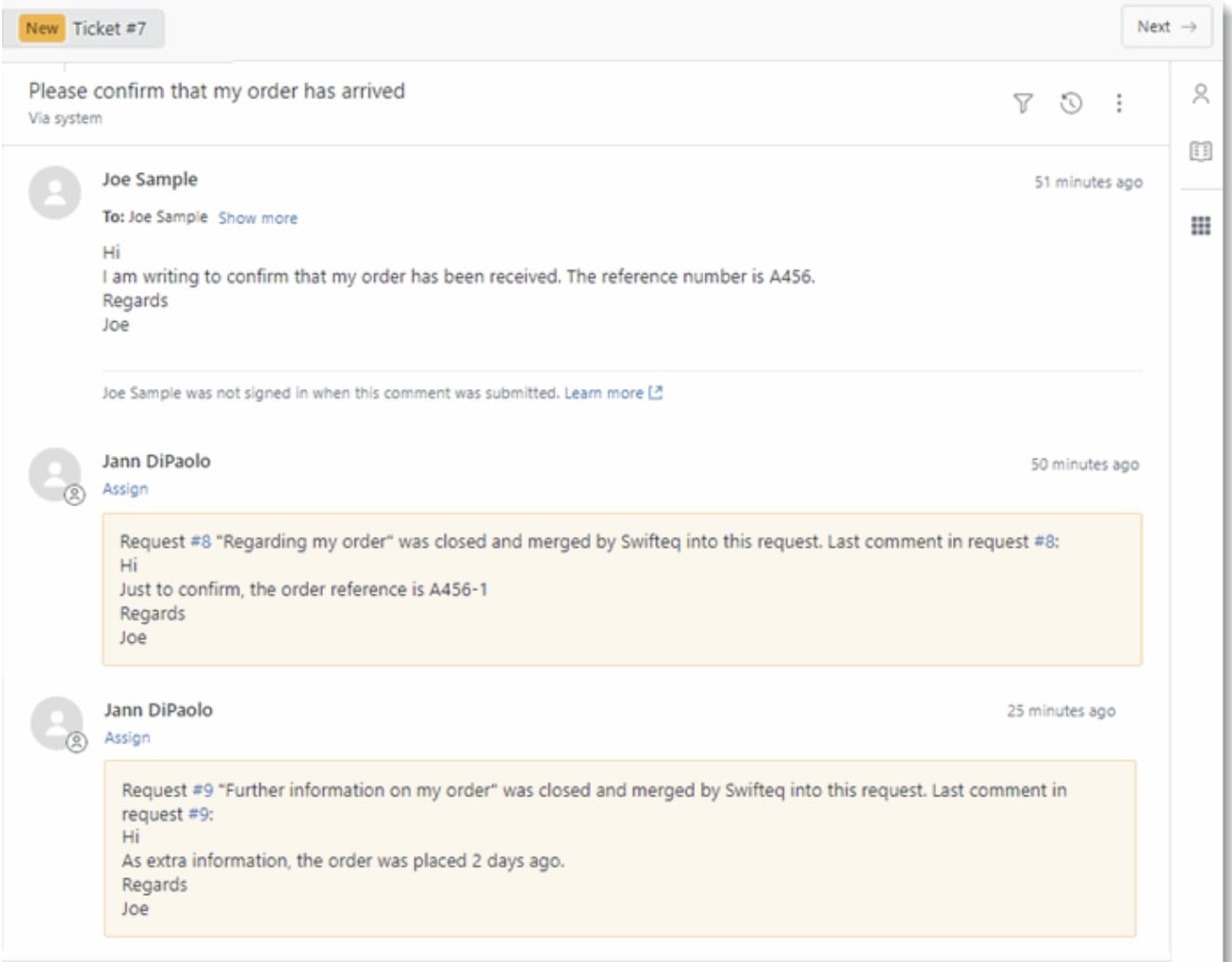Click the external link icon beside Learn more
Screen dimensions: 1232x962
[x=655, y=393]
